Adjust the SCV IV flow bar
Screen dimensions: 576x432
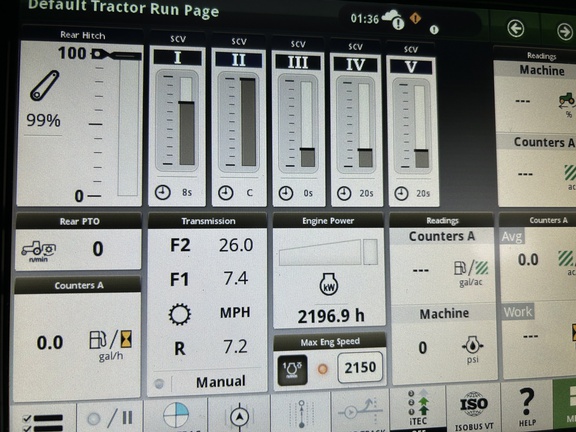point(365,126)
